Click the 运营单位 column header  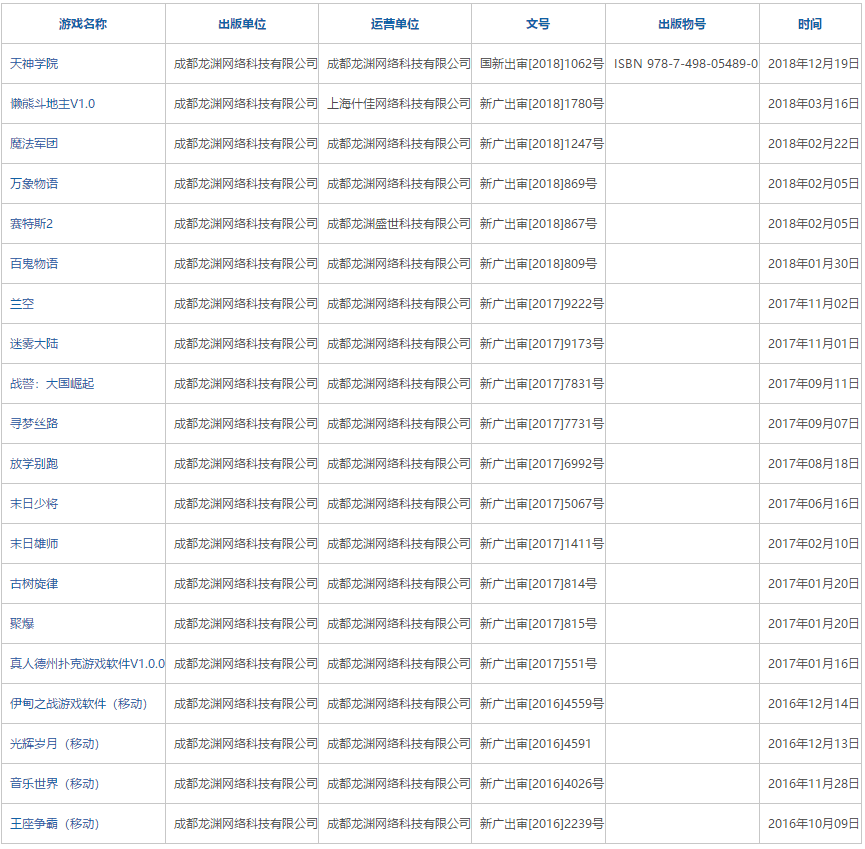[395, 24]
